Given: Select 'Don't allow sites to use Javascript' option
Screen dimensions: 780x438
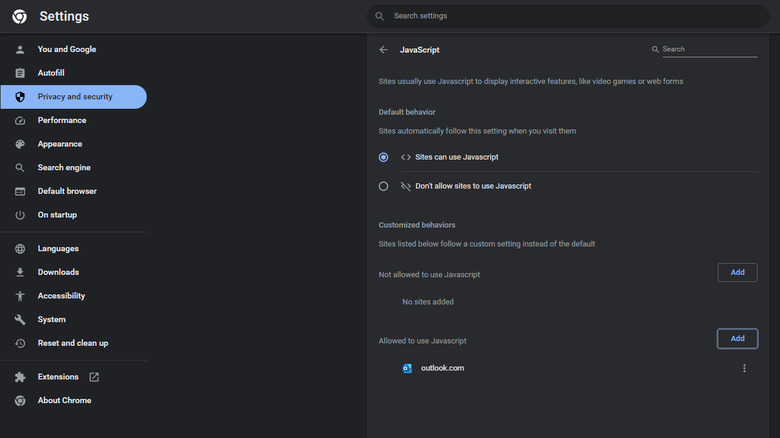Looking at the screenshot, I should pyautogui.click(x=384, y=186).
